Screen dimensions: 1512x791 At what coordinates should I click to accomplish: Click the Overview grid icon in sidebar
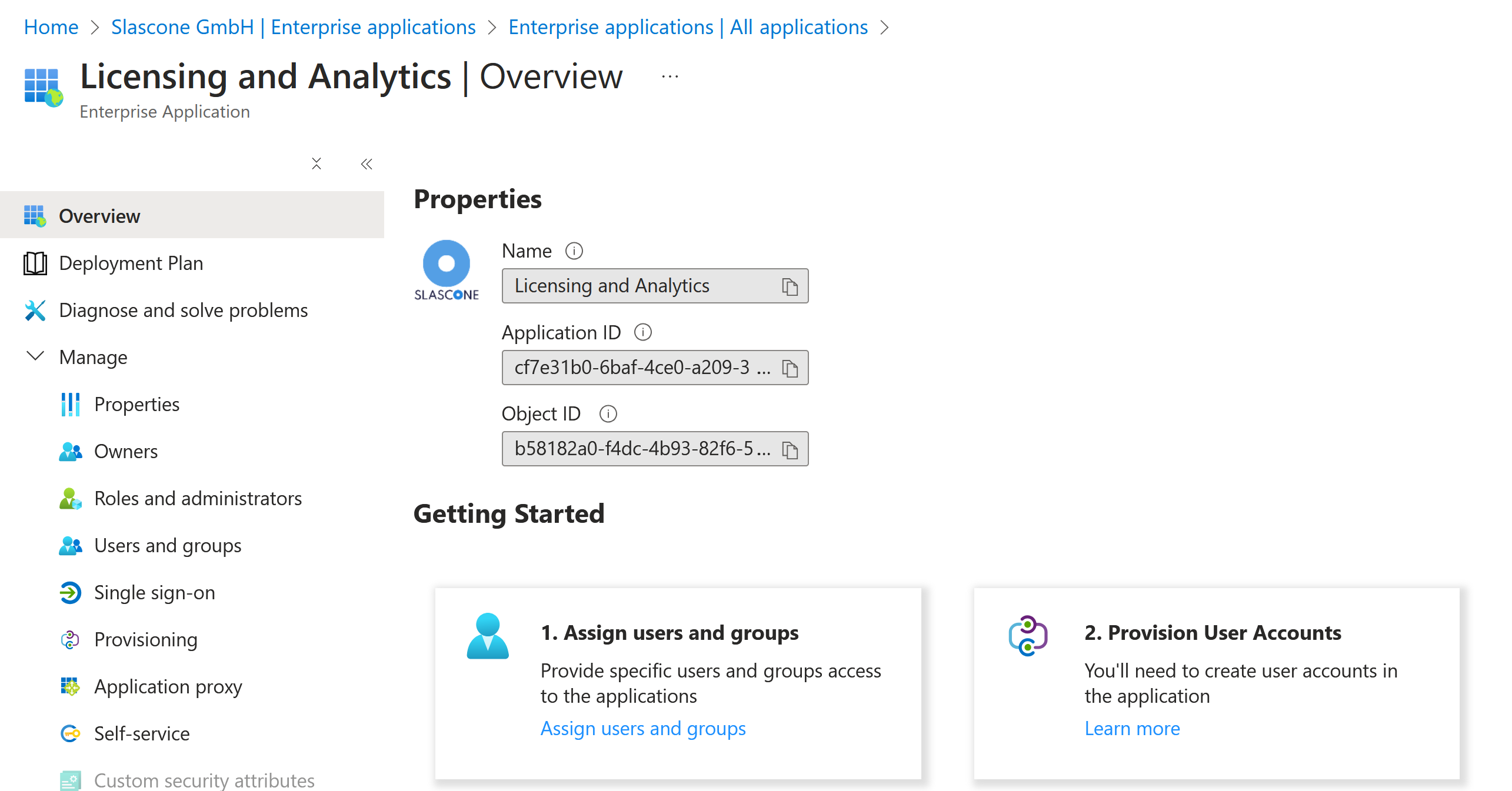35,216
